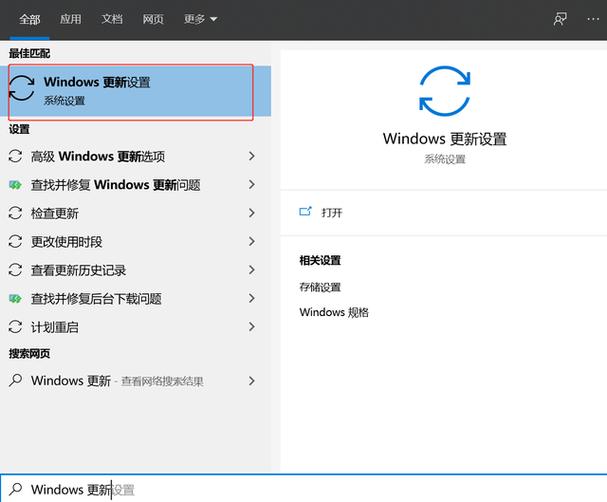This screenshot has width=607, height=502.
Task: Click the sync icon beside 检查更新
Action: pyautogui.click(x=15, y=213)
